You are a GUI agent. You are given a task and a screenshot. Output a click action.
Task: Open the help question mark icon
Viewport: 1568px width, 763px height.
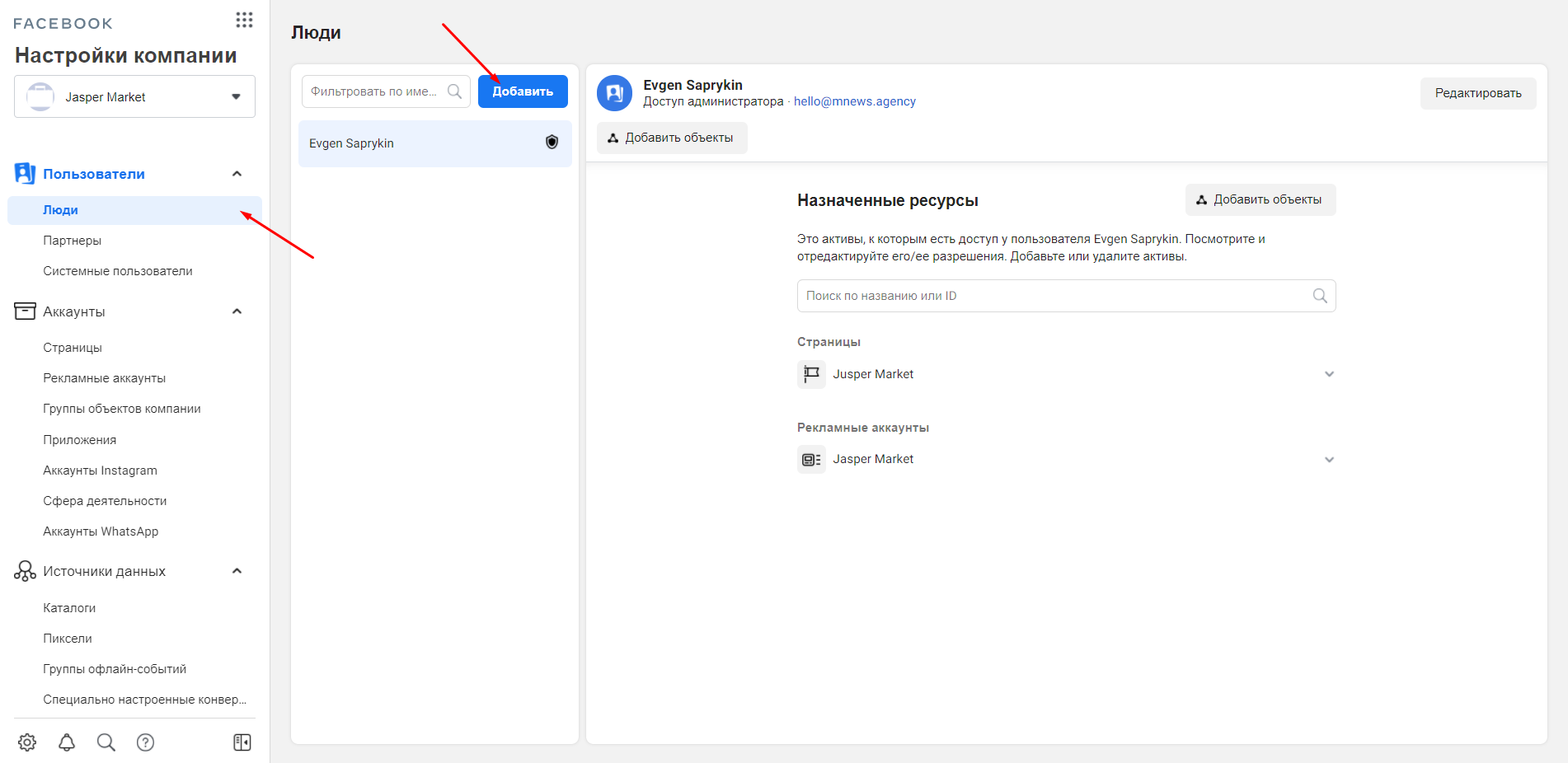[146, 742]
